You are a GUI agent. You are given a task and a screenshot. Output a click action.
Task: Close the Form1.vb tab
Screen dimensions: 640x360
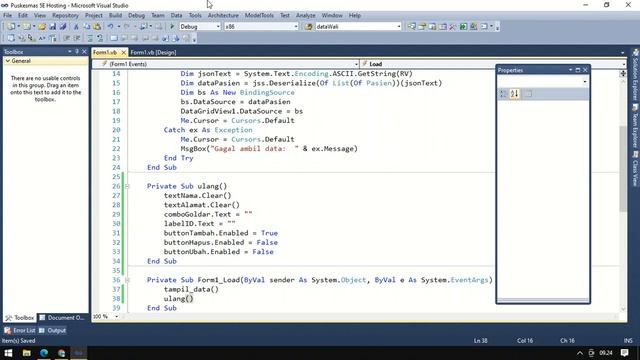click(123, 52)
